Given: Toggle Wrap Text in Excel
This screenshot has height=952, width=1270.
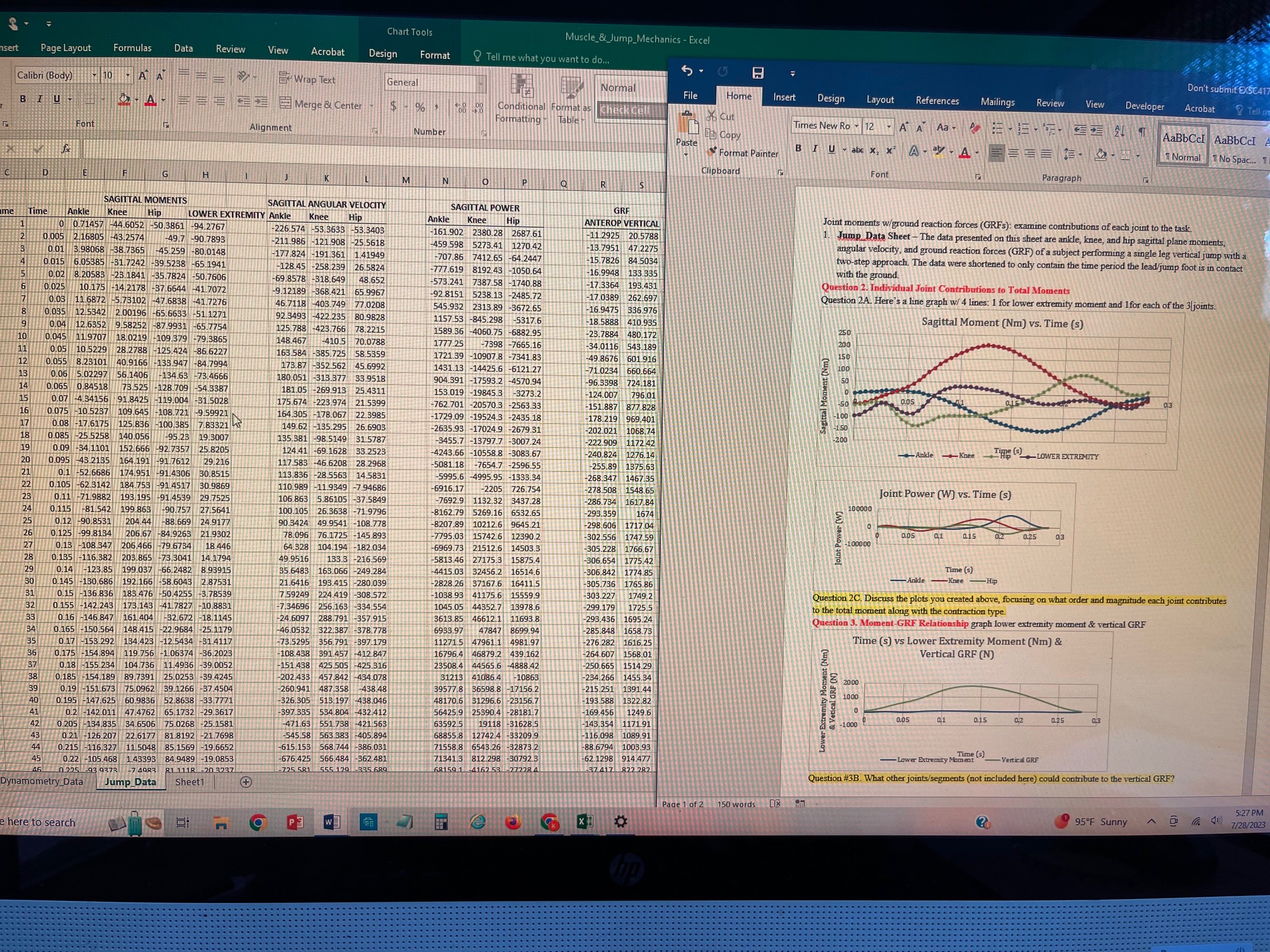Looking at the screenshot, I should (307, 79).
